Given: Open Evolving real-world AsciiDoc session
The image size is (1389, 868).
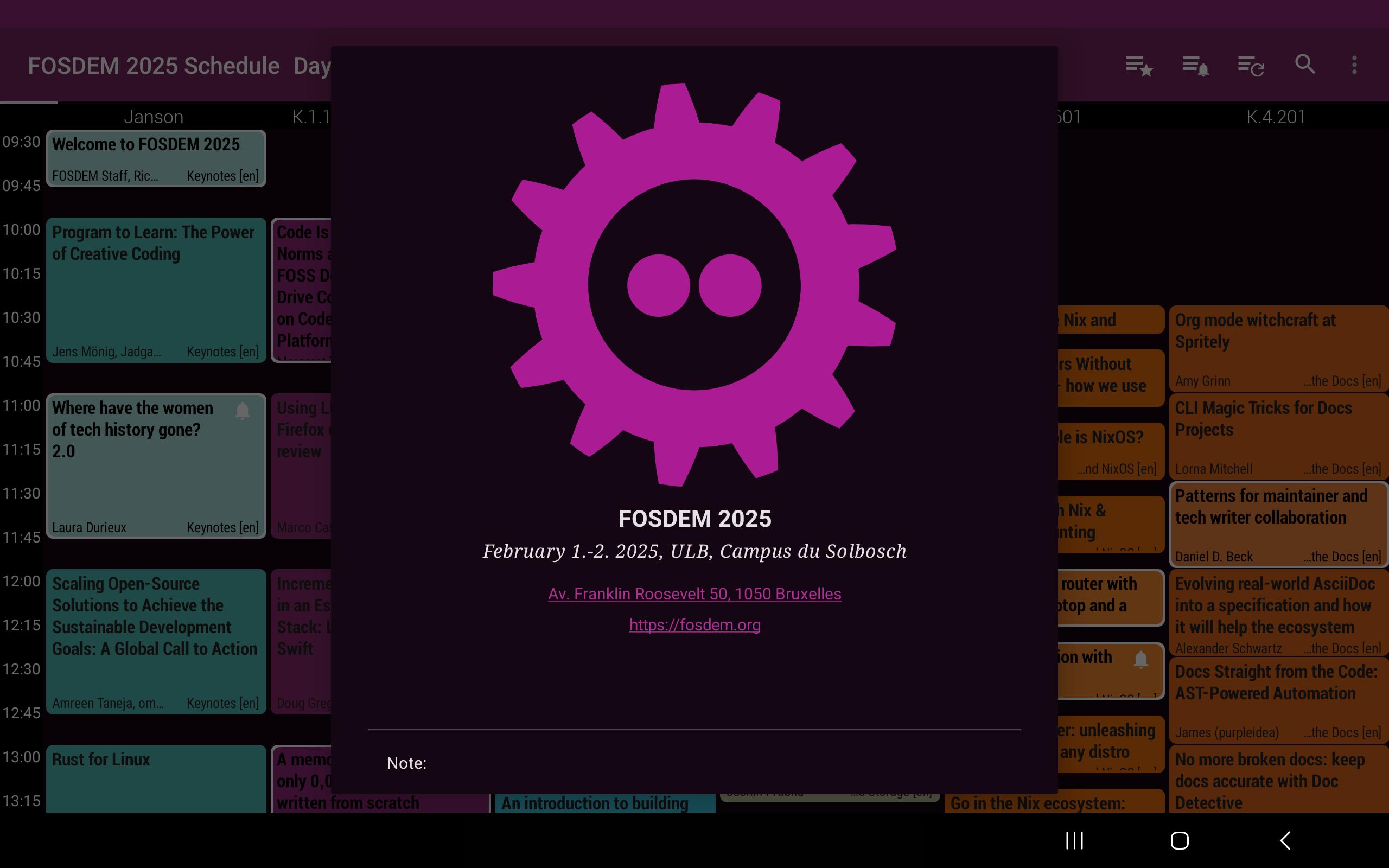Looking at the screenshot, I should coord(1279,612).
